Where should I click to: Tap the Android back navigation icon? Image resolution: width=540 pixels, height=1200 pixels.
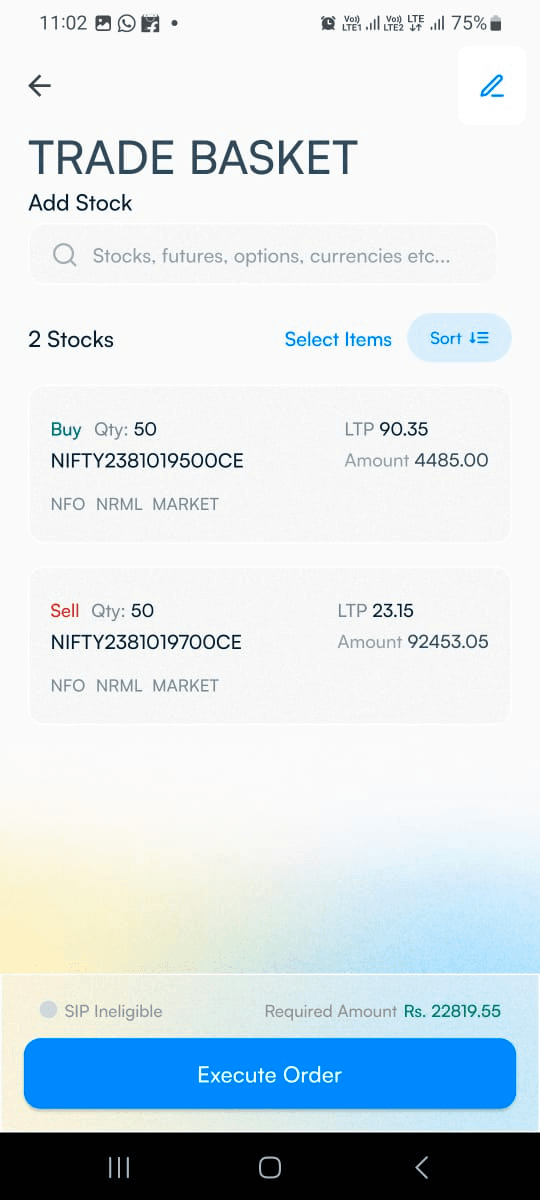421,1167
